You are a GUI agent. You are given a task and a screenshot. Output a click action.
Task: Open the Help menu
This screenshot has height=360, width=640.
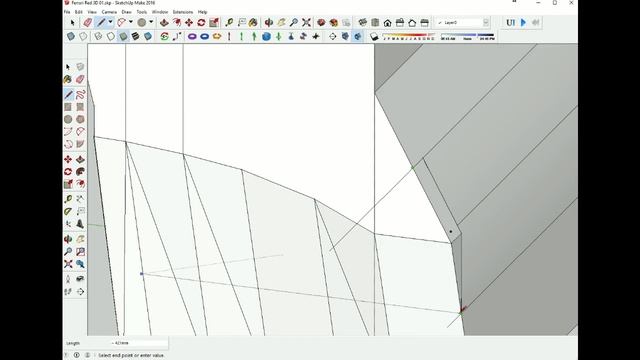point(202,12)
